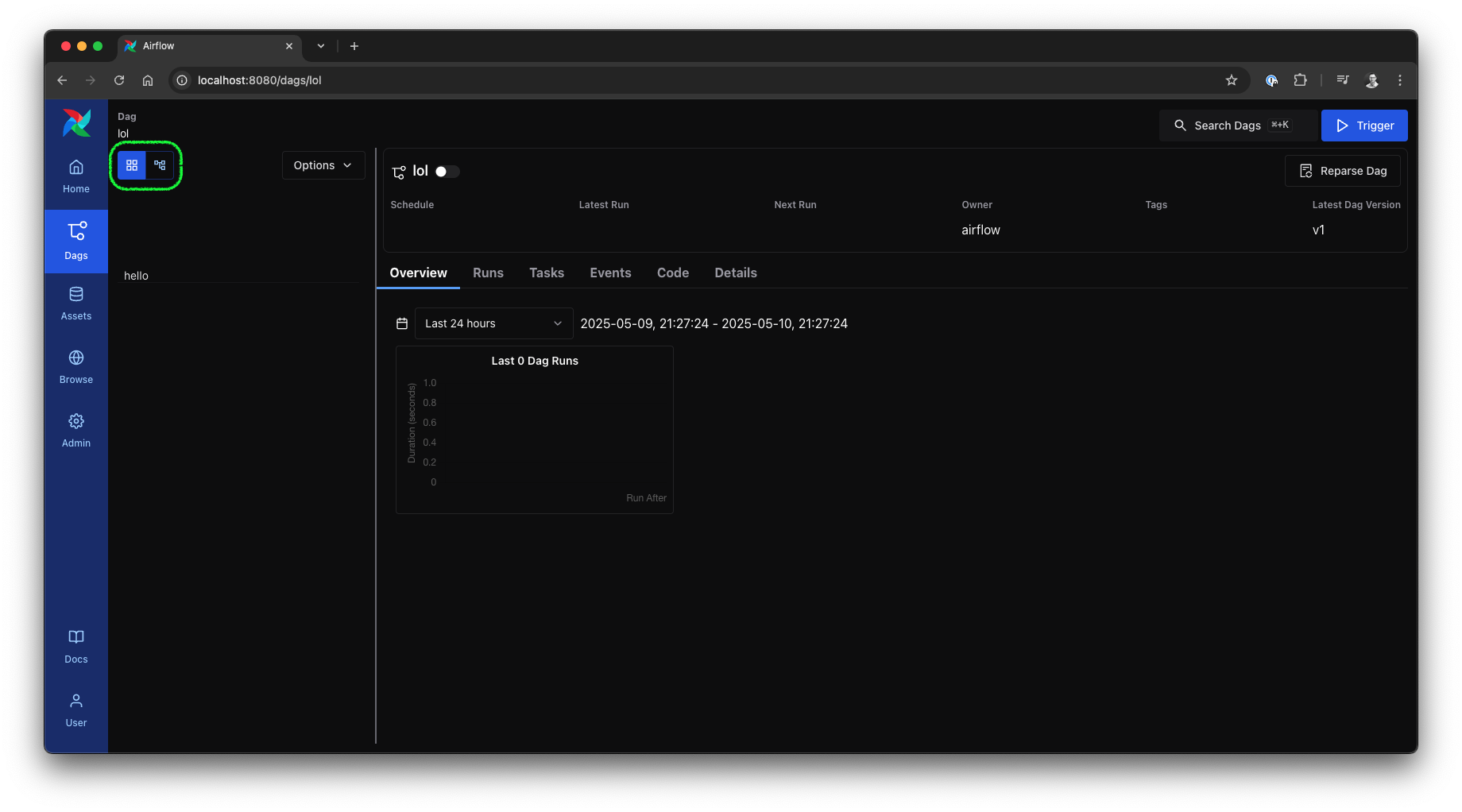Open the Last 24 hours time range dropdown
1462x812 pixels.
coord(493,323)
